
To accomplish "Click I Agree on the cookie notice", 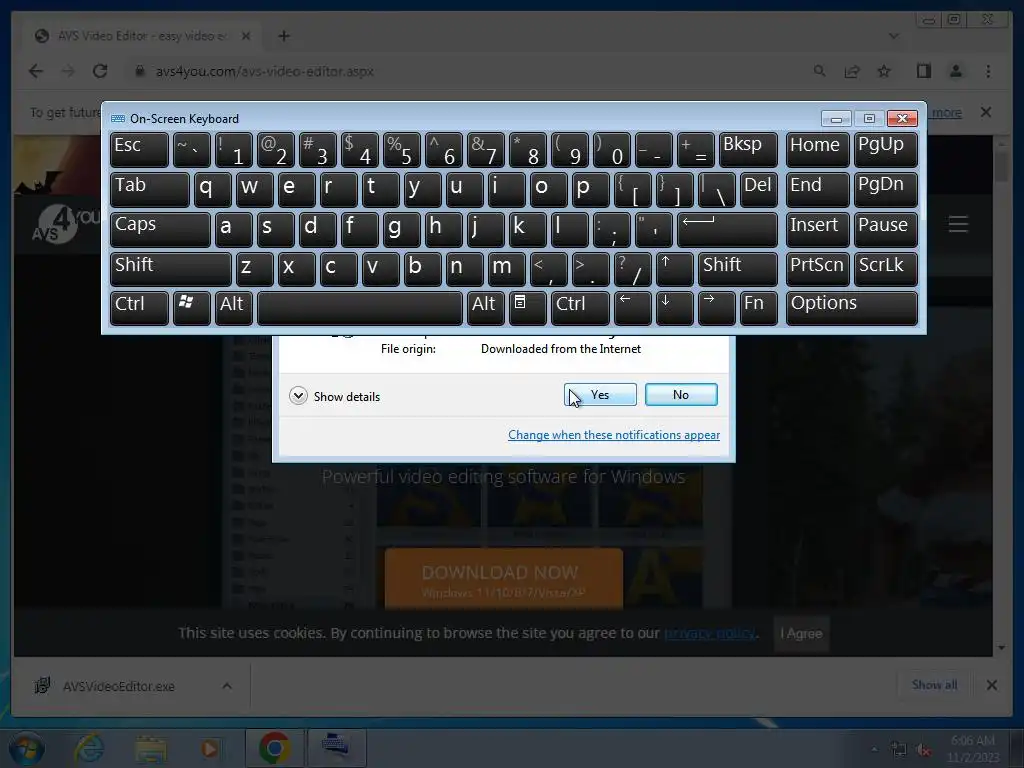I will tap(801, 633).
